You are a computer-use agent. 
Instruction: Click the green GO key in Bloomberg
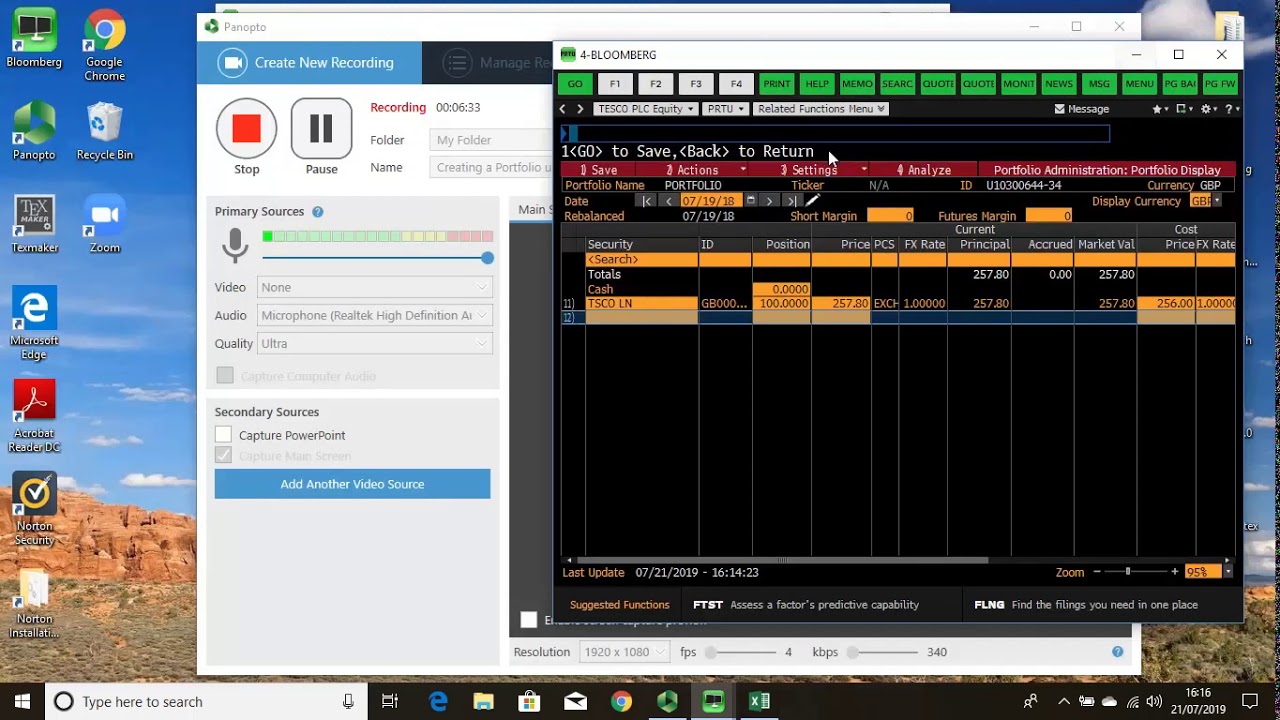[x=575, y=84]
